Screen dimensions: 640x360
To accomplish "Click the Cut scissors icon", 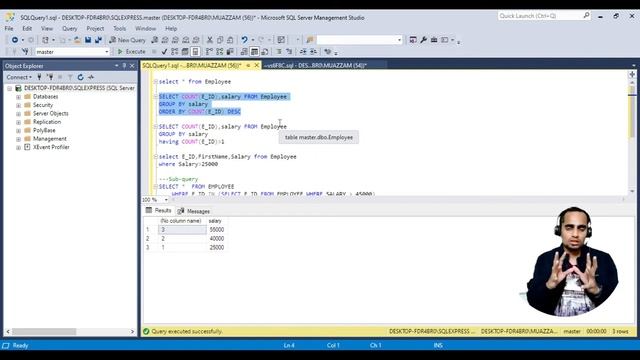I will [209, 40].
